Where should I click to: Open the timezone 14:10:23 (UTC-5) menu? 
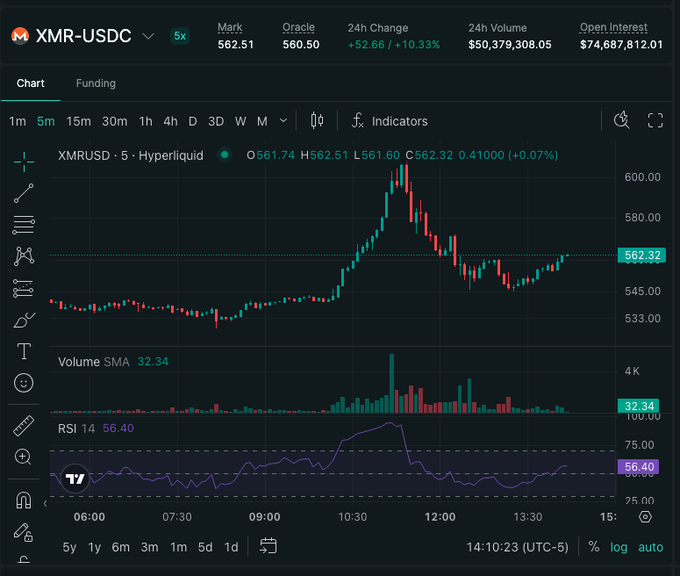click(x=517, y=547)
